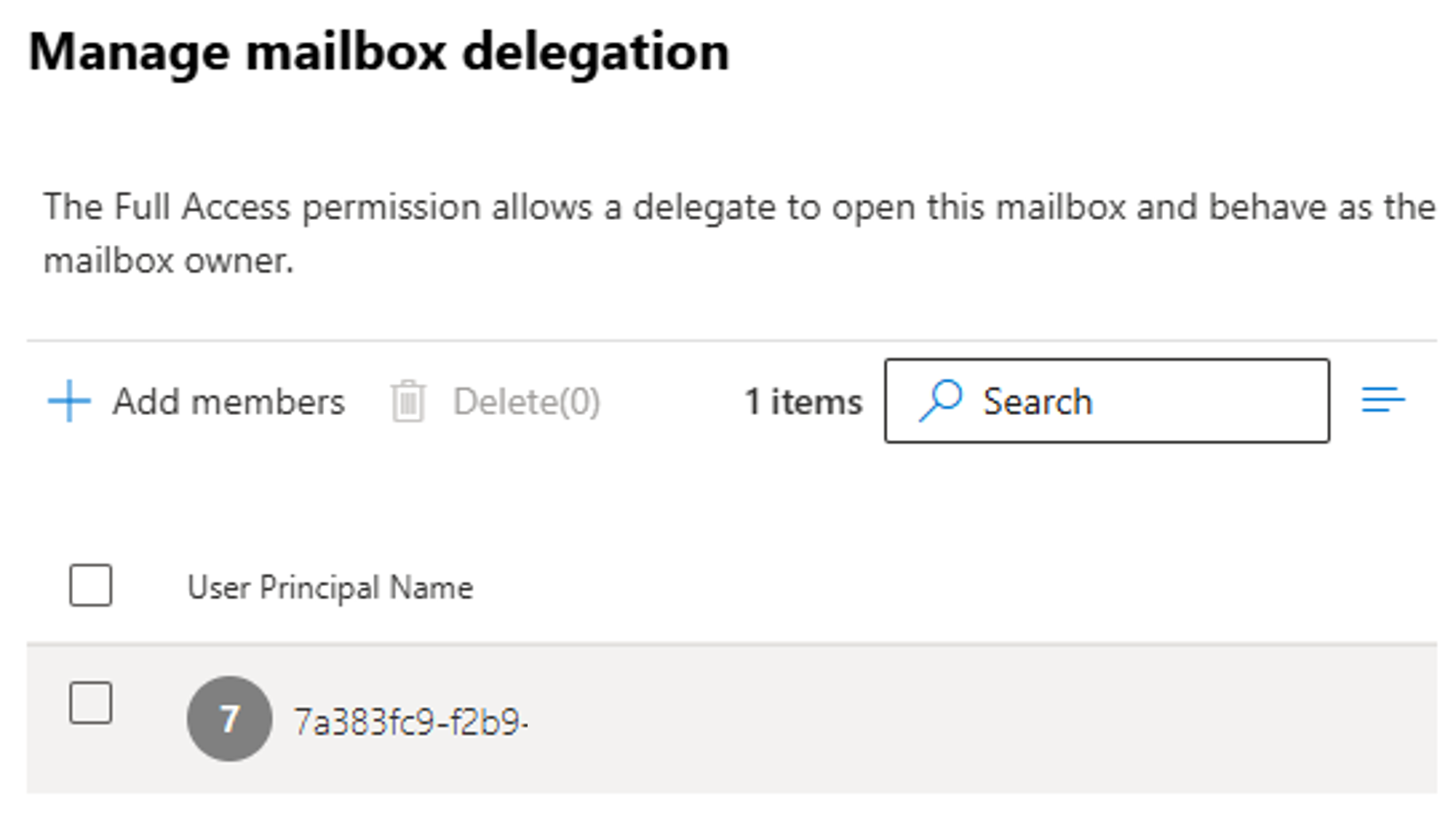Click the Manage mailbox delegation heading
Image resolution: width=1456 pixels, height=823 pixels.
379,51
